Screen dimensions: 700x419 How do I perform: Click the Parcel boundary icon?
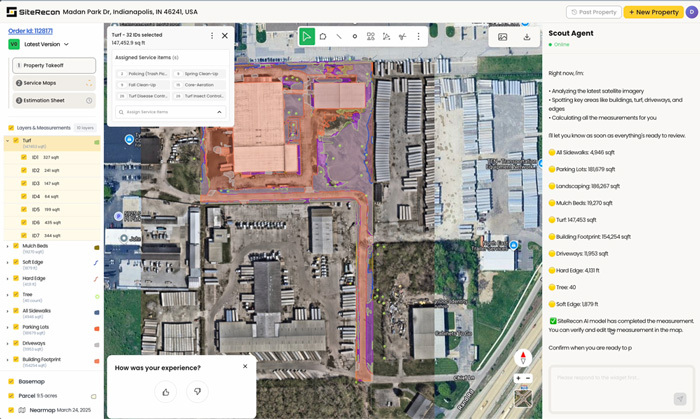(x=94, y=396)
